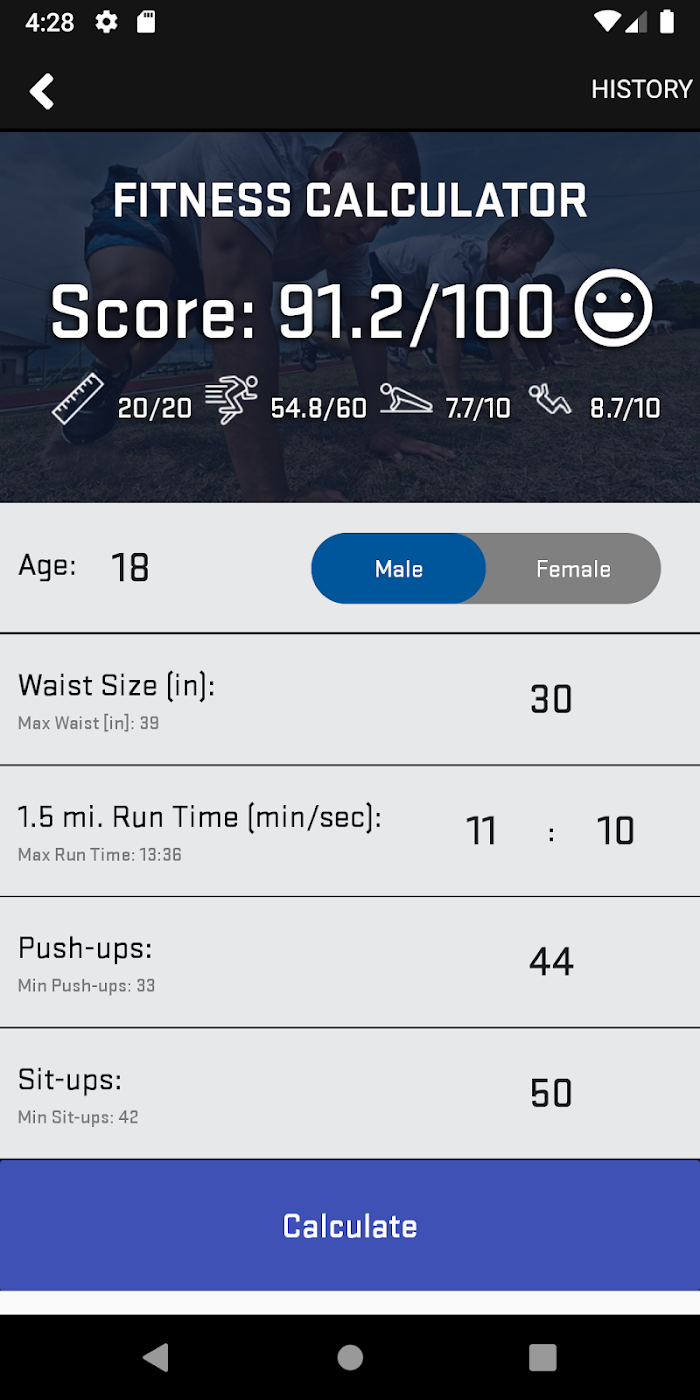
Task: Edit the sit-ups count 50
Action: click(x=551, y=1093)
